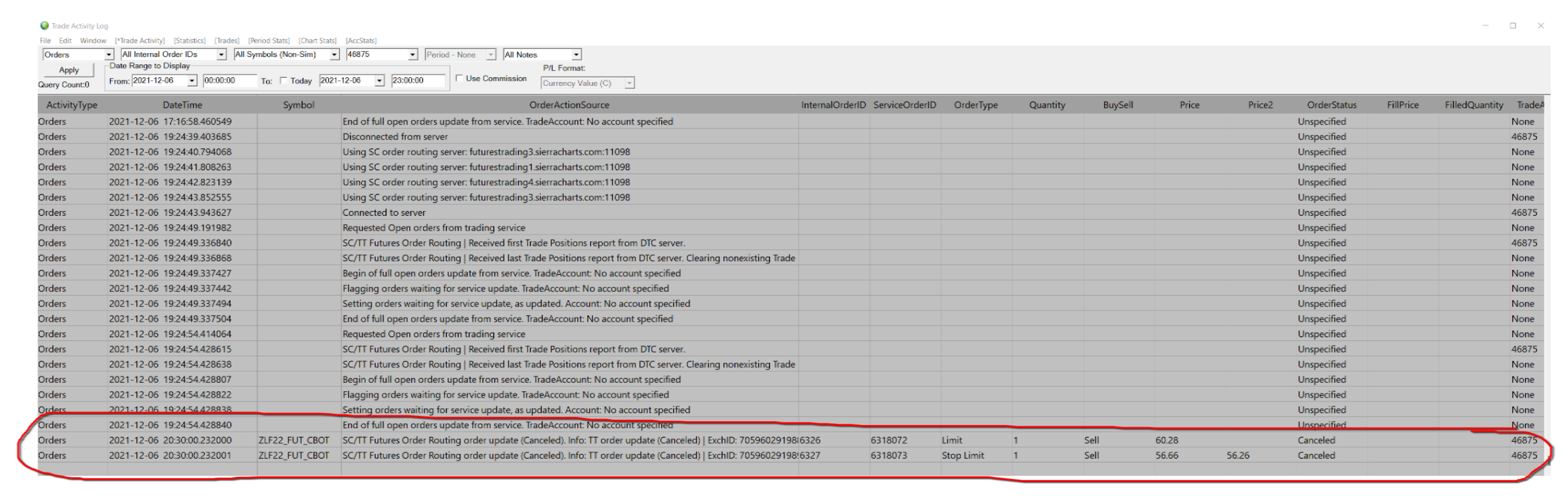The image size is (1568, 498).
Task: Open the Window menu
Action: coord(93,41)
